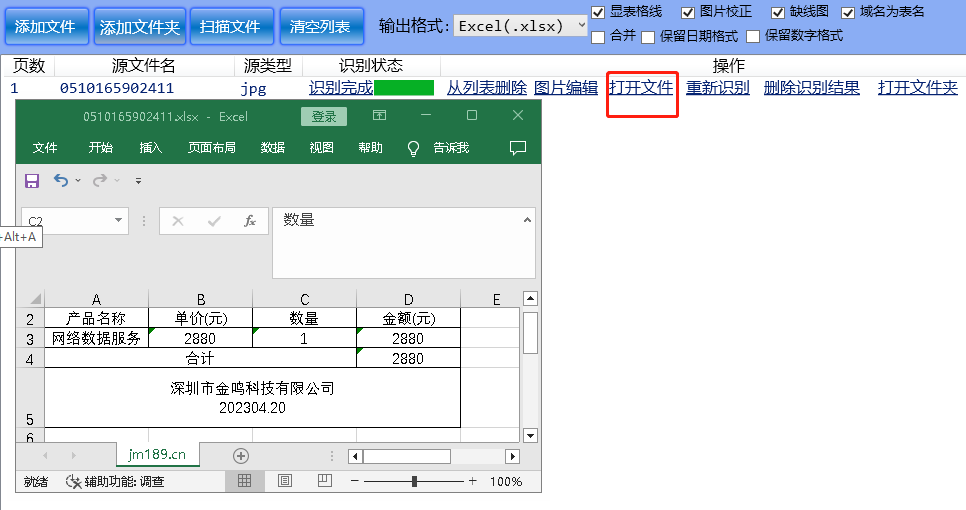Open the 数据 ribbon tab

[272, 148]
